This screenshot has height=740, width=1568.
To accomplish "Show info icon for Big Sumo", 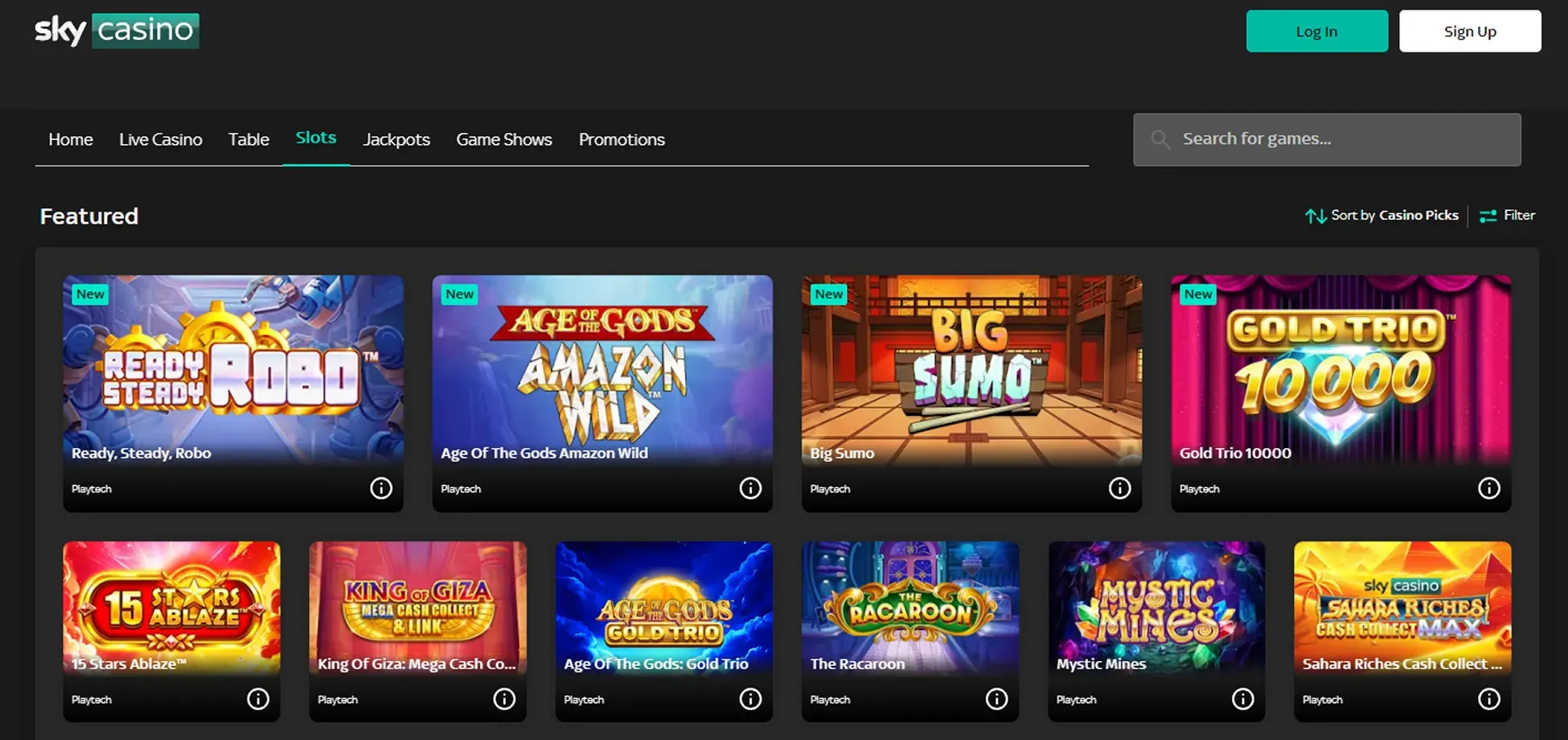I will coord(1119,488).
